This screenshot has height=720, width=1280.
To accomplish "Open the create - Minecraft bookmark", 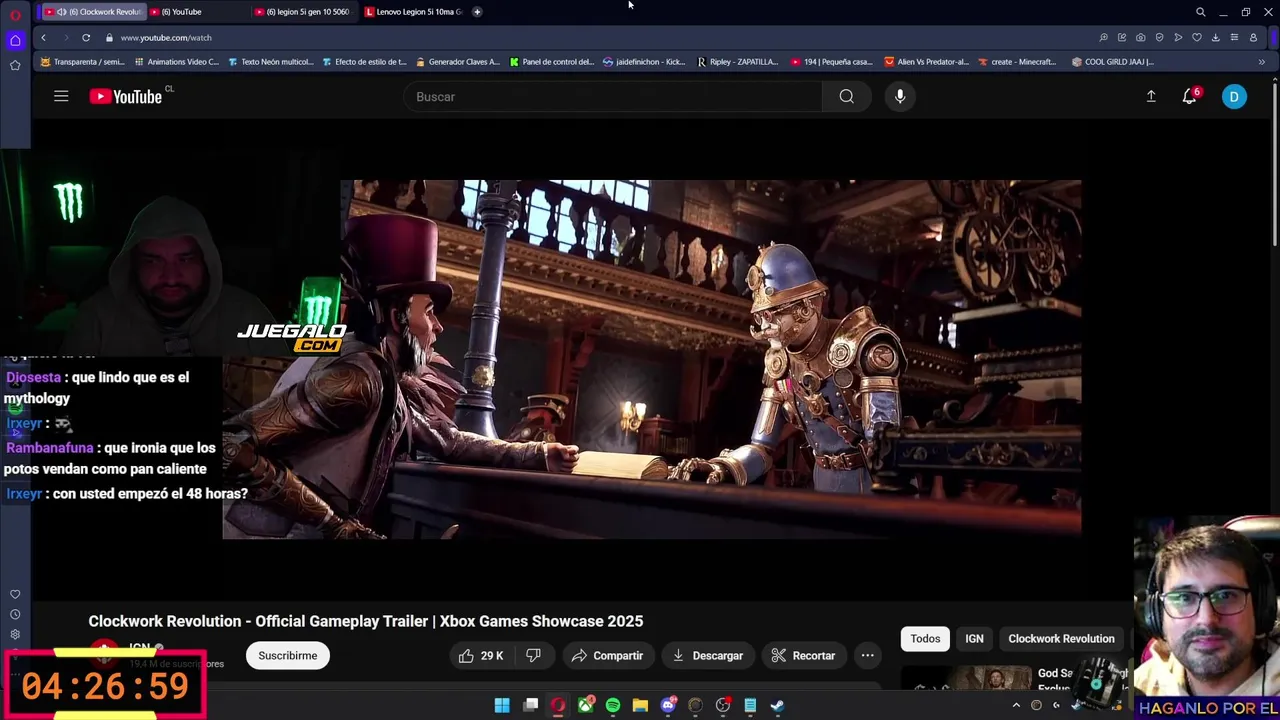I will [1017, 62].
